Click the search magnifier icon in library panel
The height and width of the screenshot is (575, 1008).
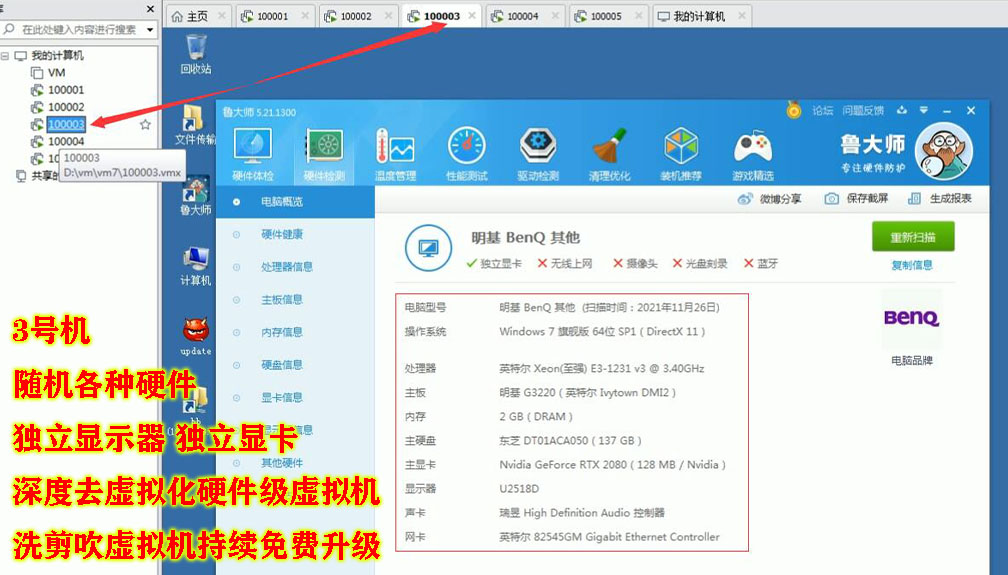(9, 29)
